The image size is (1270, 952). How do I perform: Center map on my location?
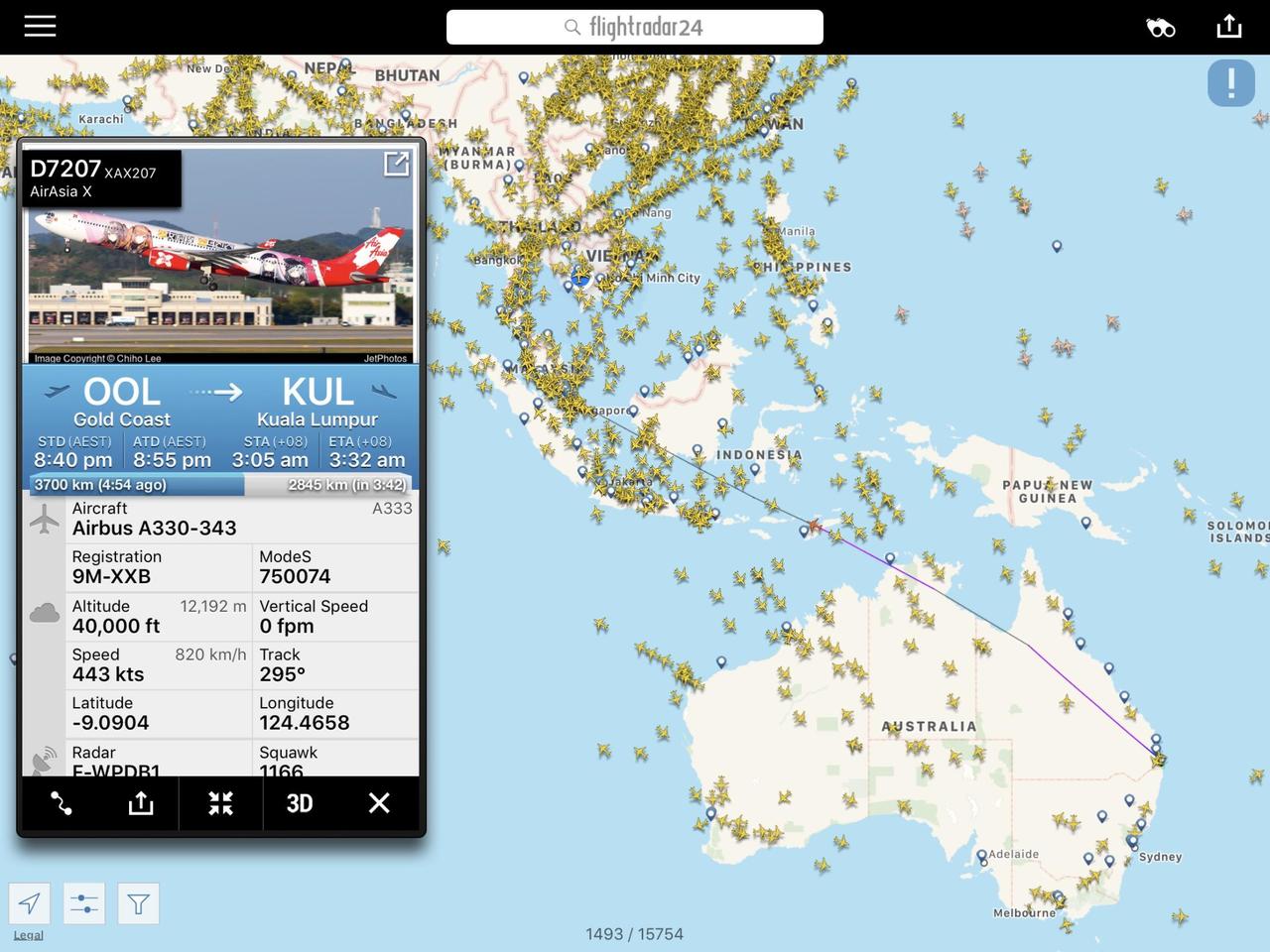(30, 903)
